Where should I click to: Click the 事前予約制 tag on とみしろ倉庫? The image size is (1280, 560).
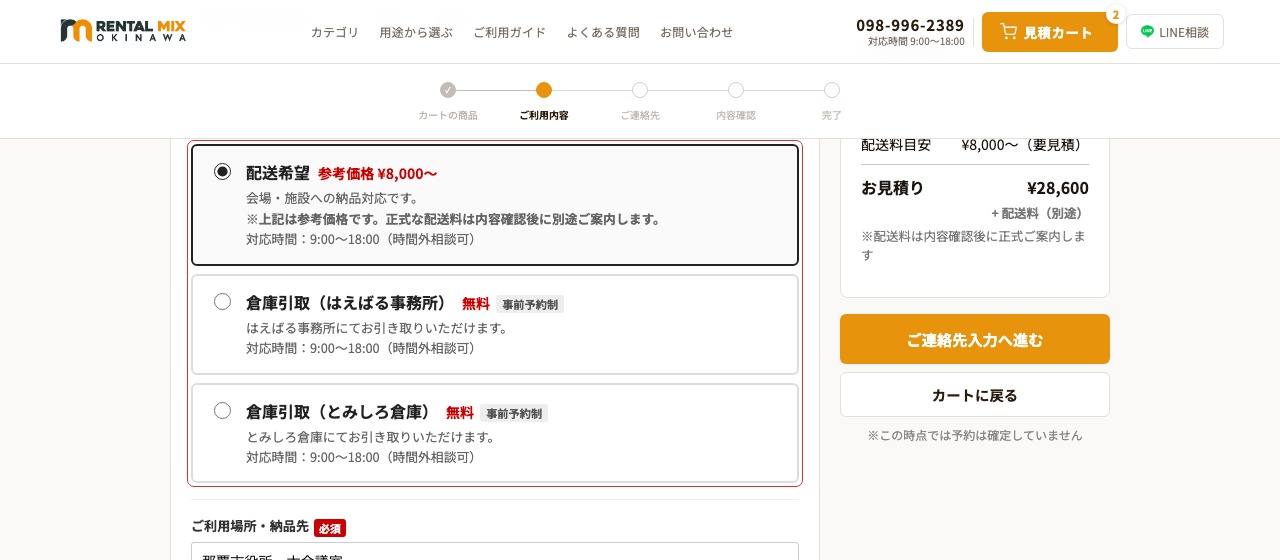click(514, 413)
